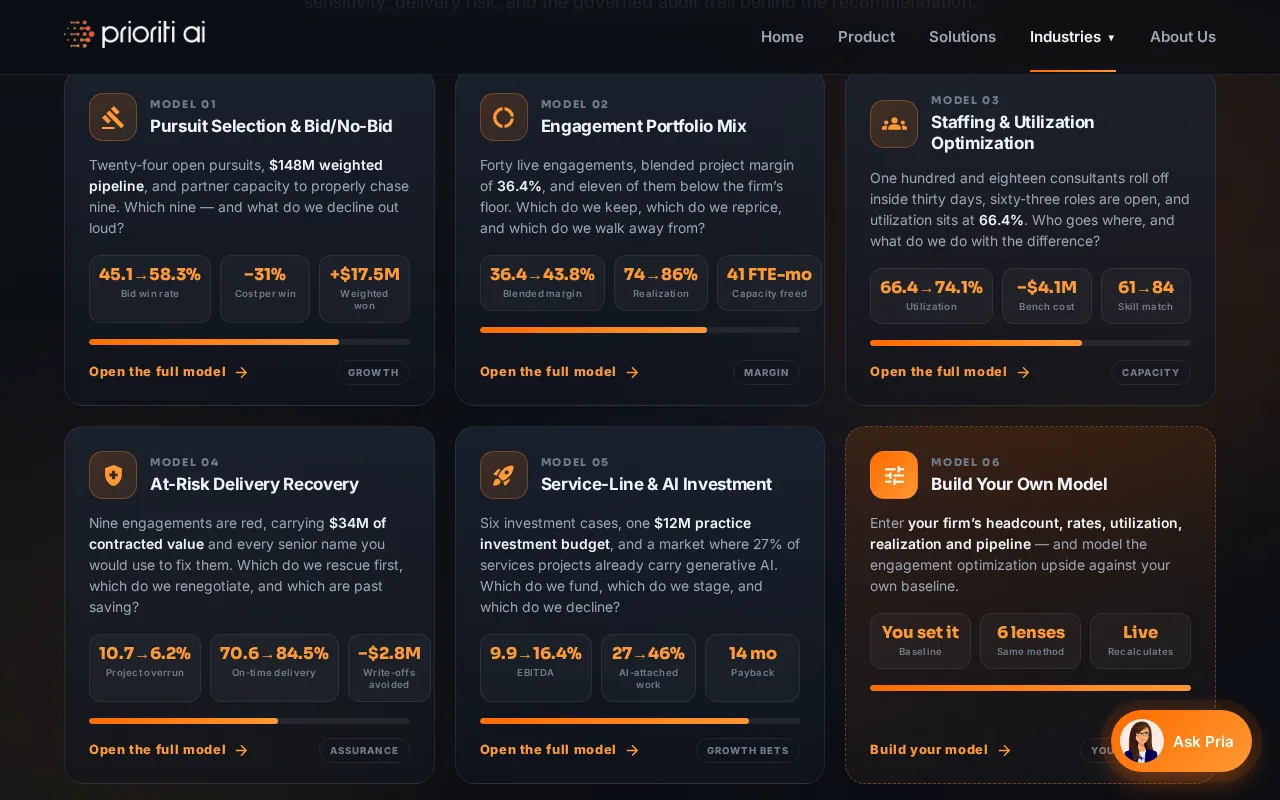
Task: Click the Service-Line & AI Investment progress bar
Action: coord(640,721)
